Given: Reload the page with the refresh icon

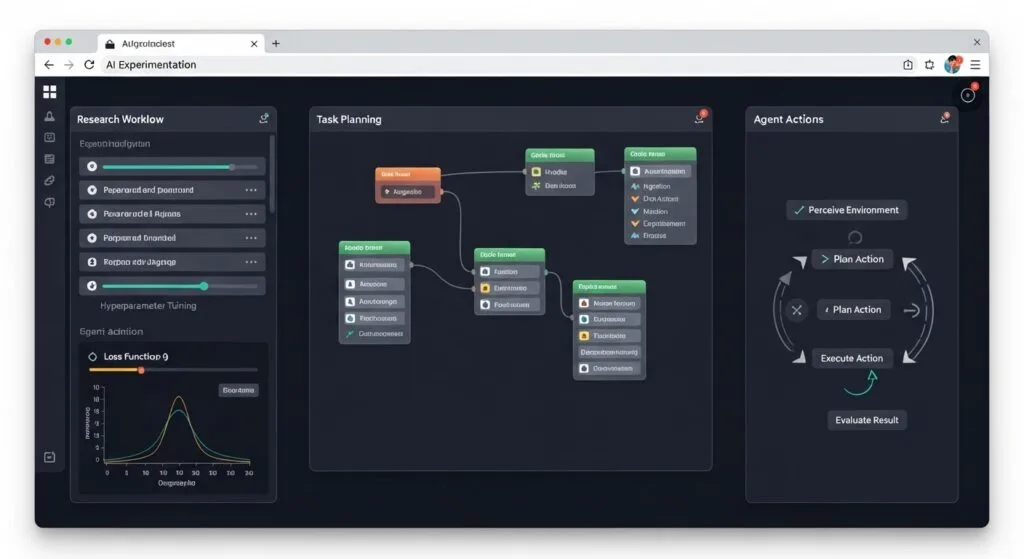Looking at the screenshot, I should click(89, 65).
